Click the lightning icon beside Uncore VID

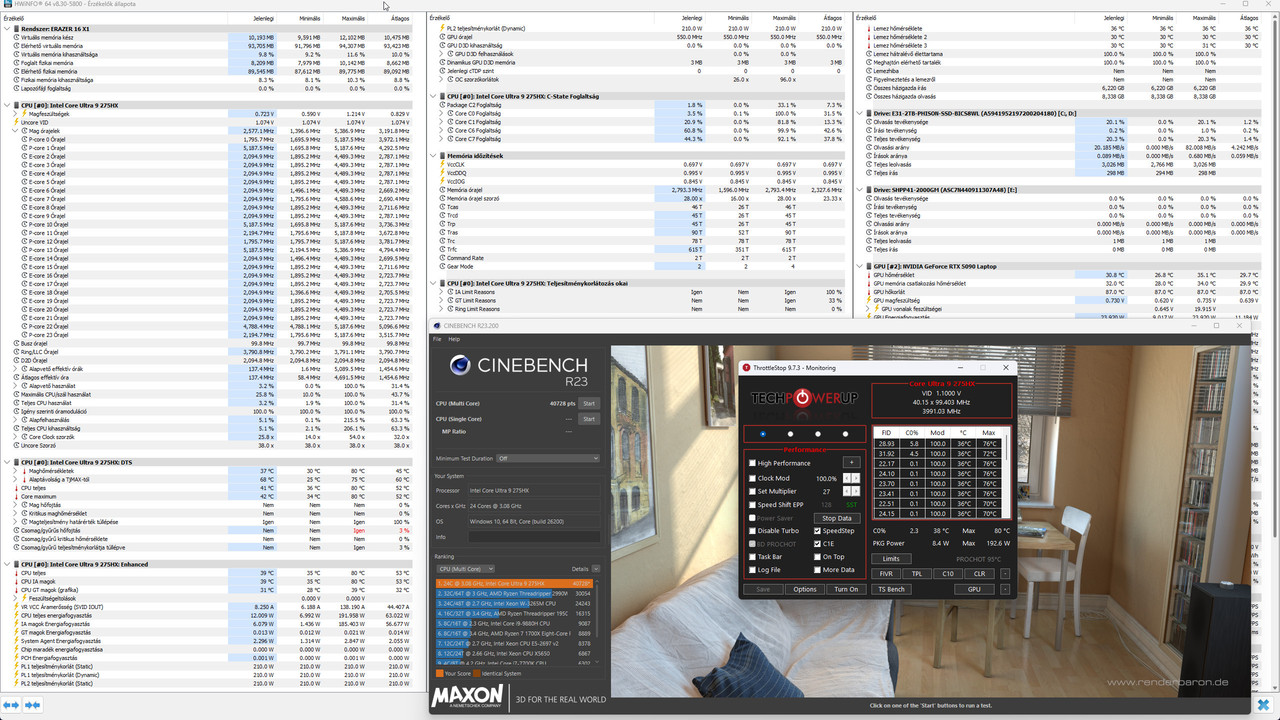point(17,122)
